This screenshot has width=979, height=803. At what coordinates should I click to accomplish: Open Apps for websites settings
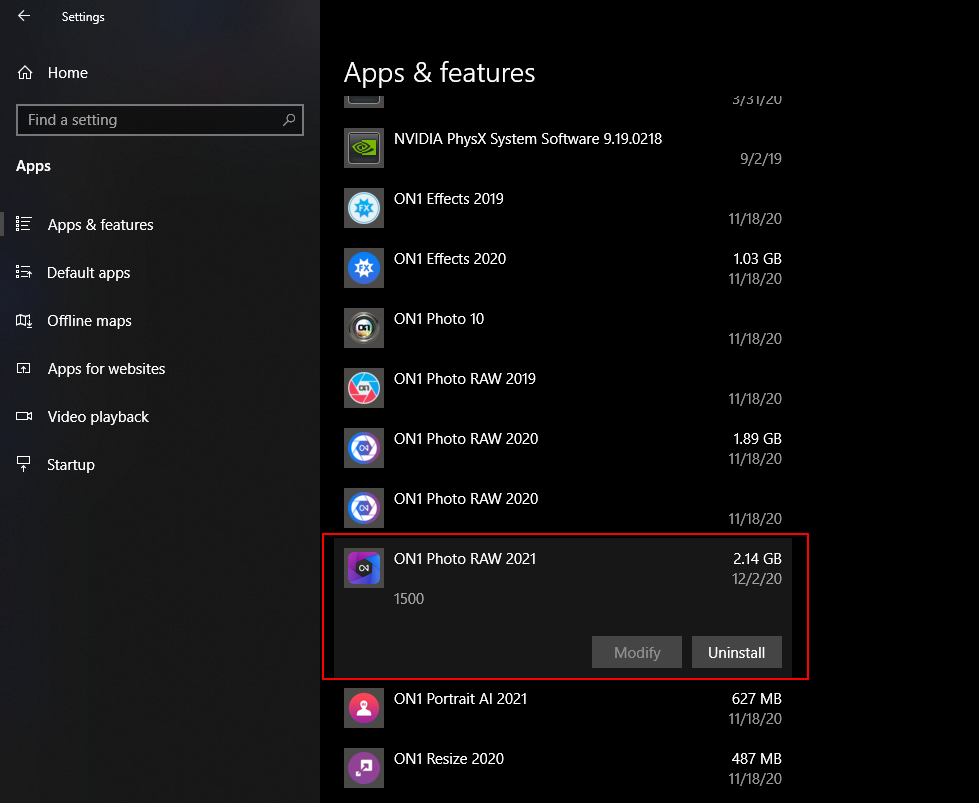[x=106, y=369]
